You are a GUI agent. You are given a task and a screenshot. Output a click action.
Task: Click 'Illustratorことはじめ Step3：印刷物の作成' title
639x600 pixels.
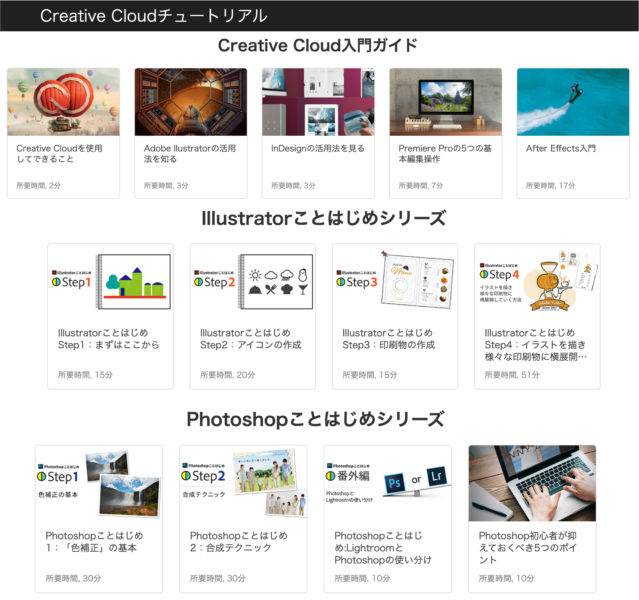coord(389,339)
